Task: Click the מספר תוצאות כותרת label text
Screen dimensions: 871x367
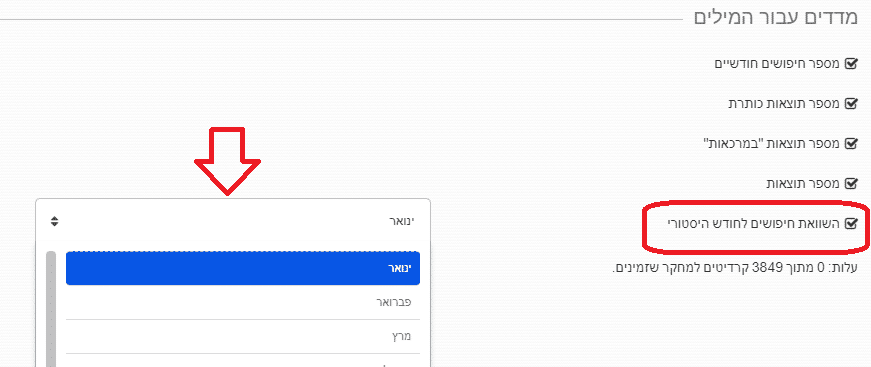Action: tap(784, 104)
